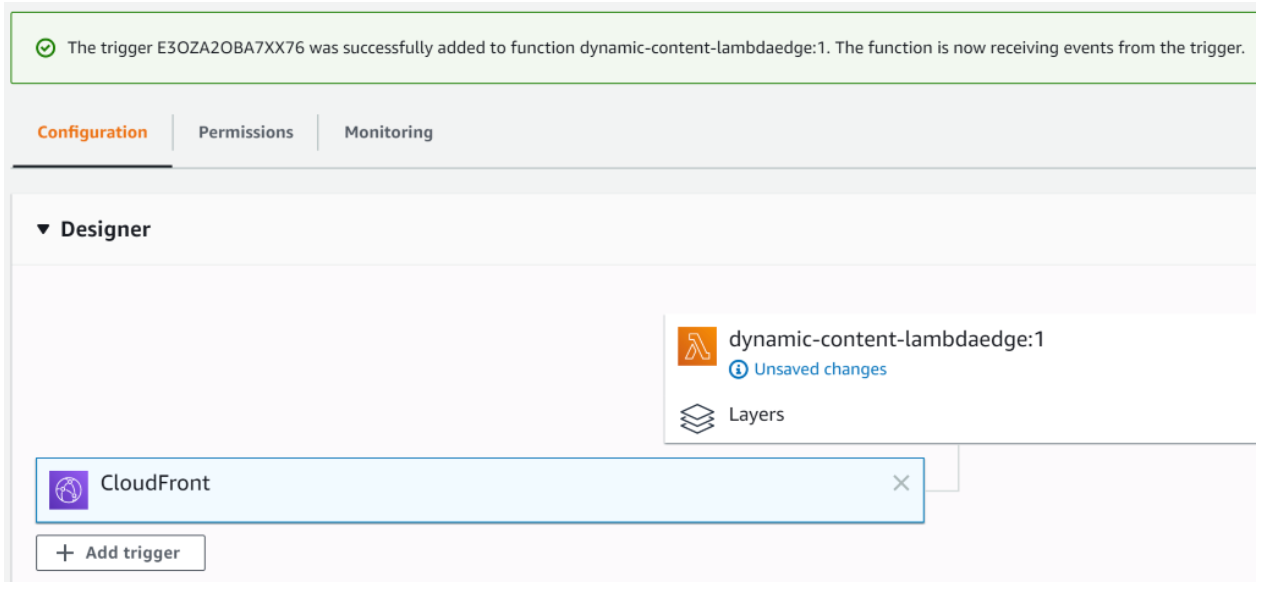Remove the CloudFront trigger with X
This screenshot has height=604, width=1266.
(x=901, y=483)
